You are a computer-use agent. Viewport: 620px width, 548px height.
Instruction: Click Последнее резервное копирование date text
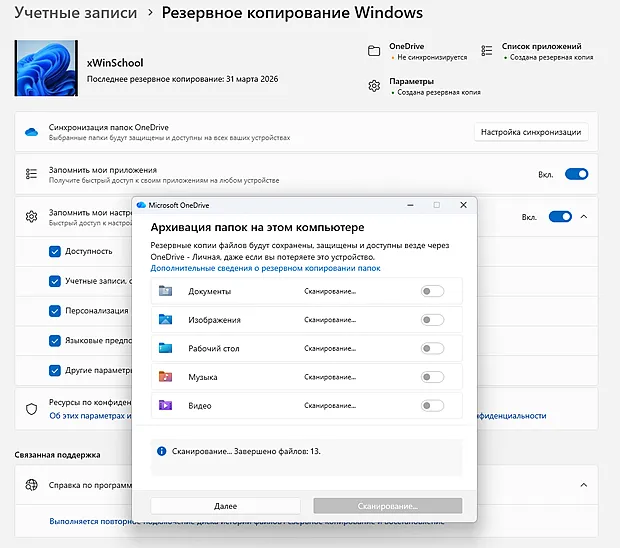point(182,79)
